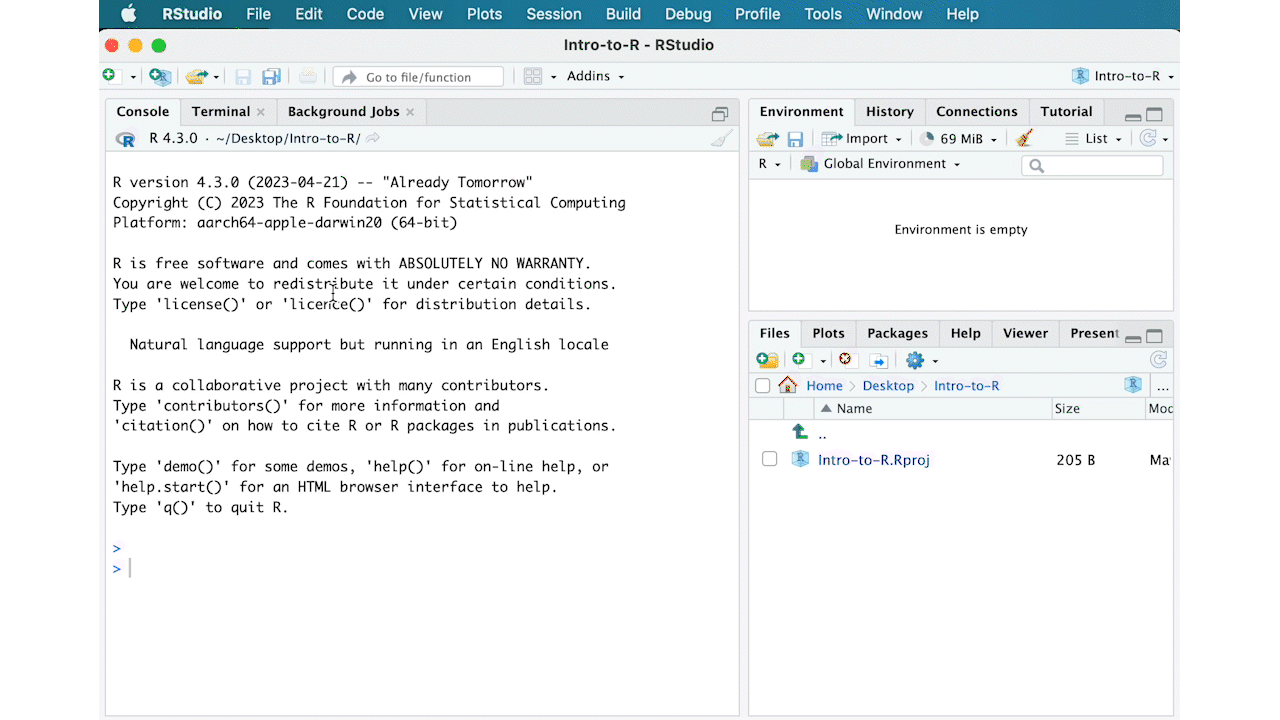Open the Import Dataset dropdown

pos(862,139)
